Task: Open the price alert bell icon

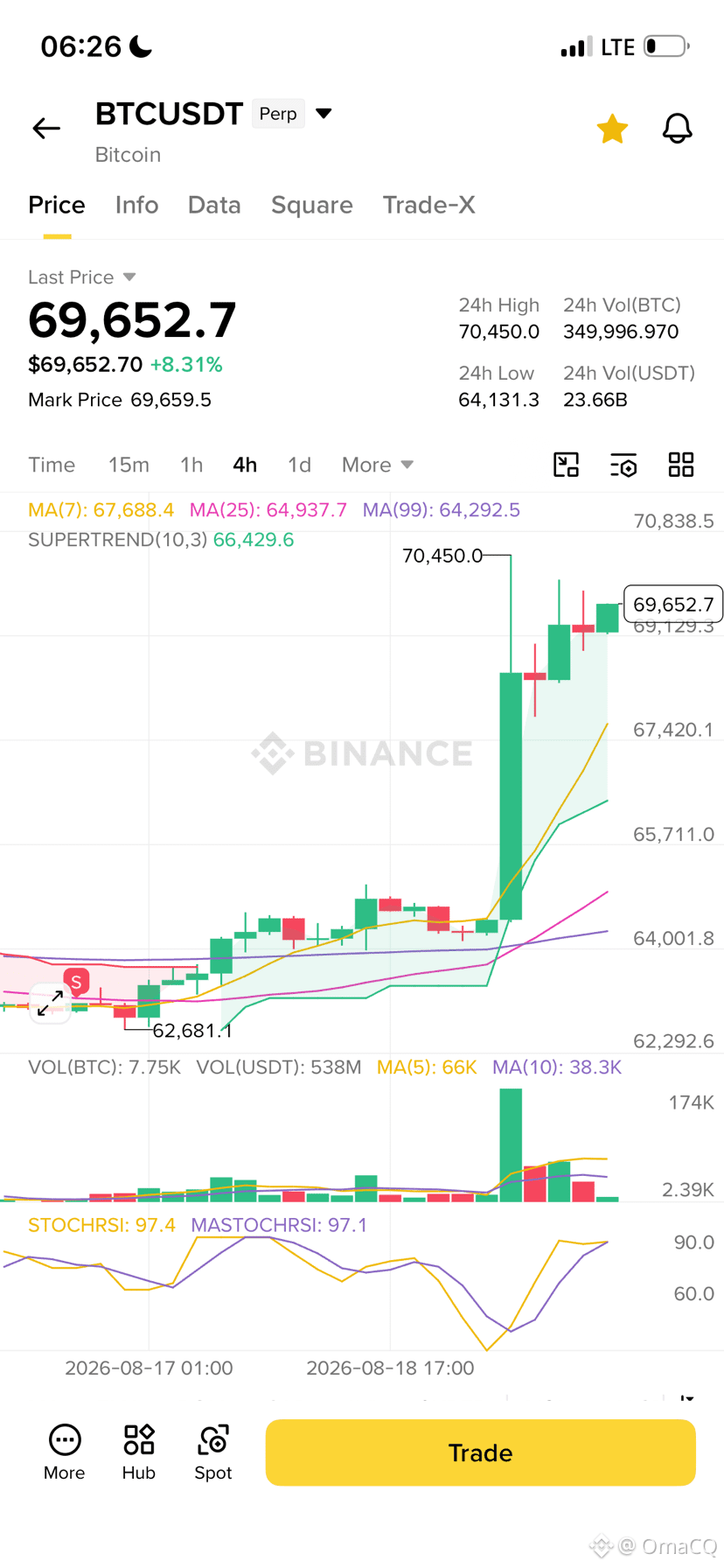Action: pyautogui.click(x=677, y=129)
